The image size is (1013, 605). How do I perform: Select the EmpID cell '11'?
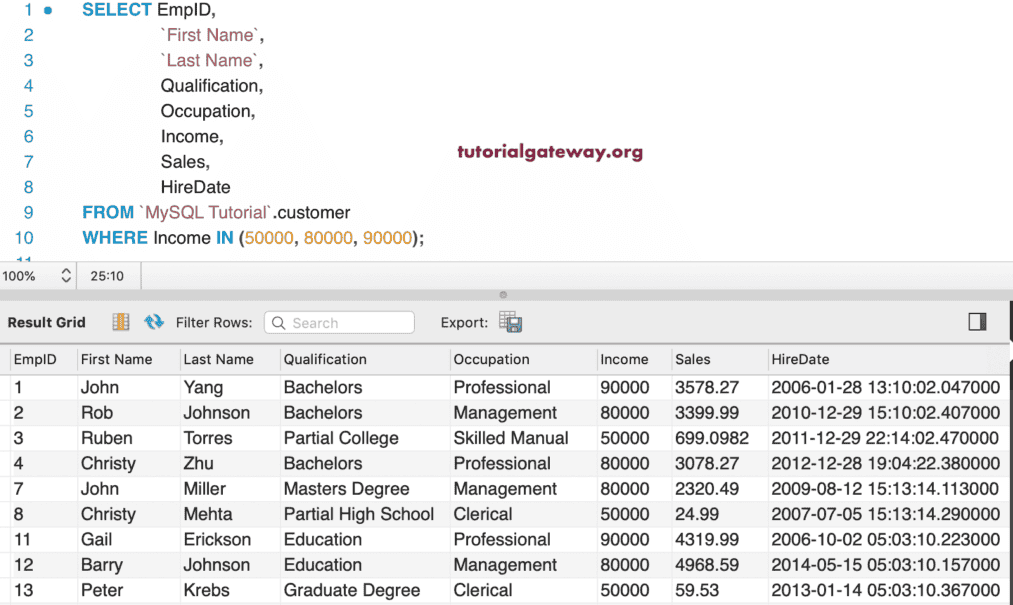pos(22,539)
